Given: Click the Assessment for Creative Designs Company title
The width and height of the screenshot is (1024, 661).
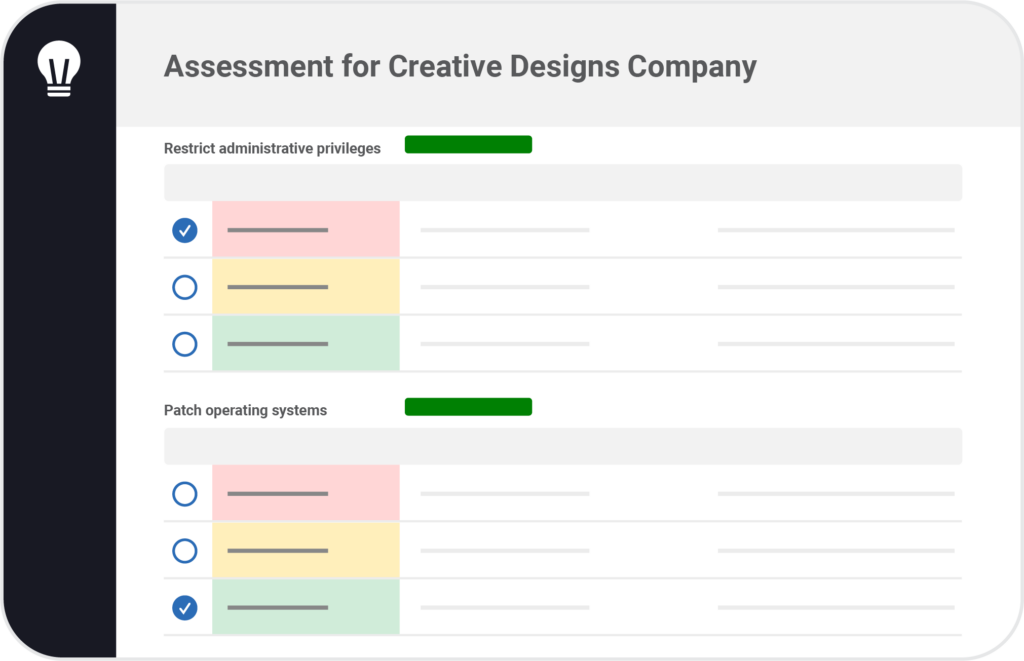Looking at the screenshot, I should point(460,67).
